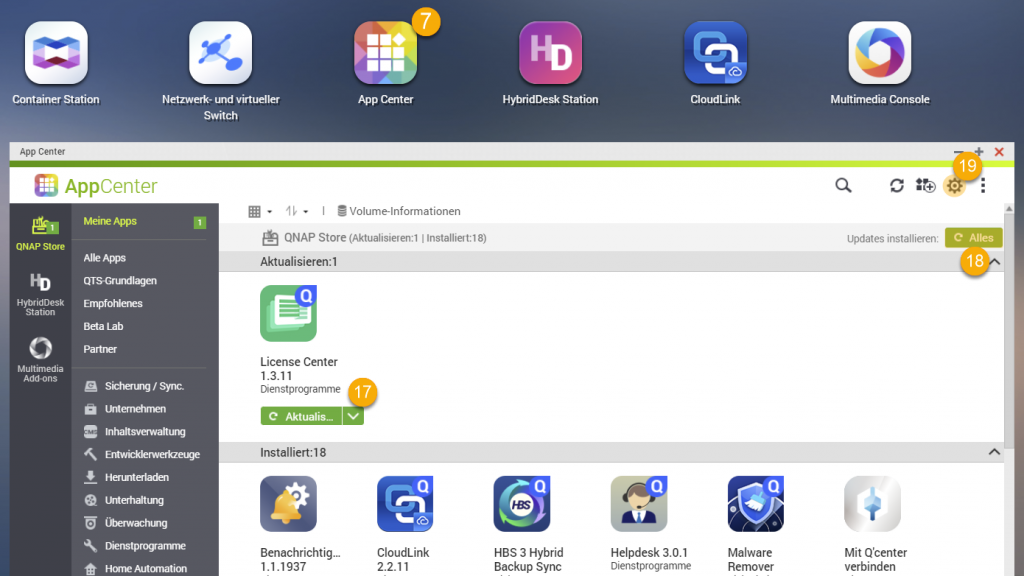Viewport: 1024px width, 576px height.
Task: Click the search magnifier in AppCenter
Action: tap(843, 185)
